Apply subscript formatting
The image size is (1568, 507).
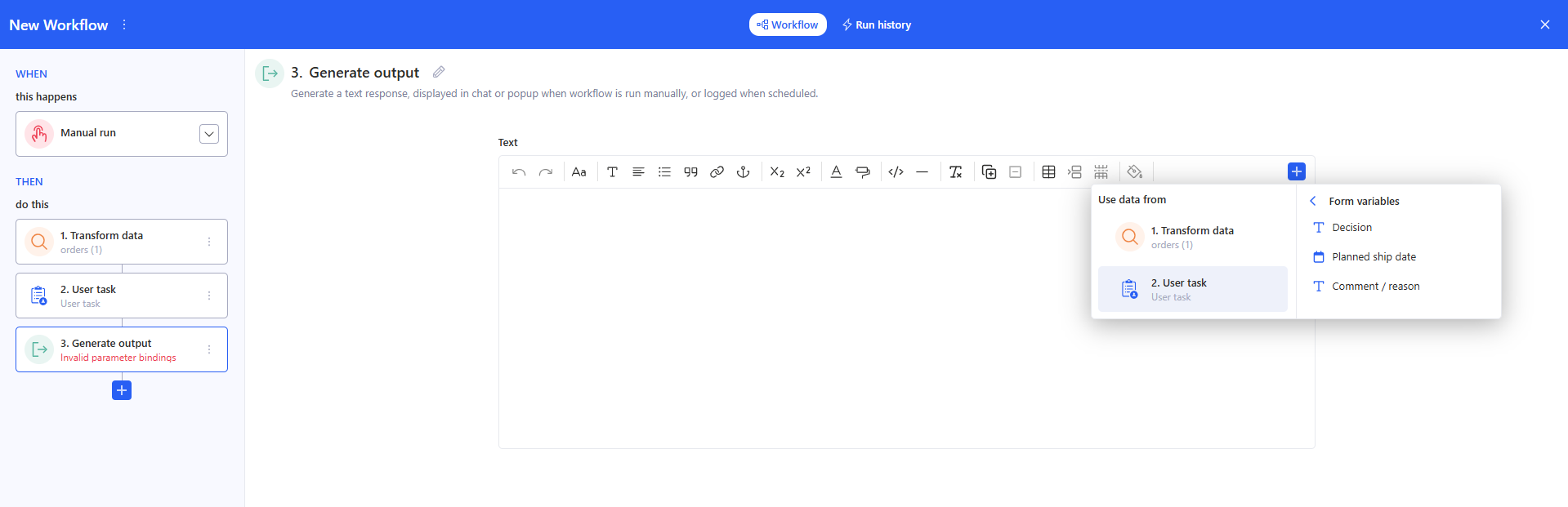[777, 172]
